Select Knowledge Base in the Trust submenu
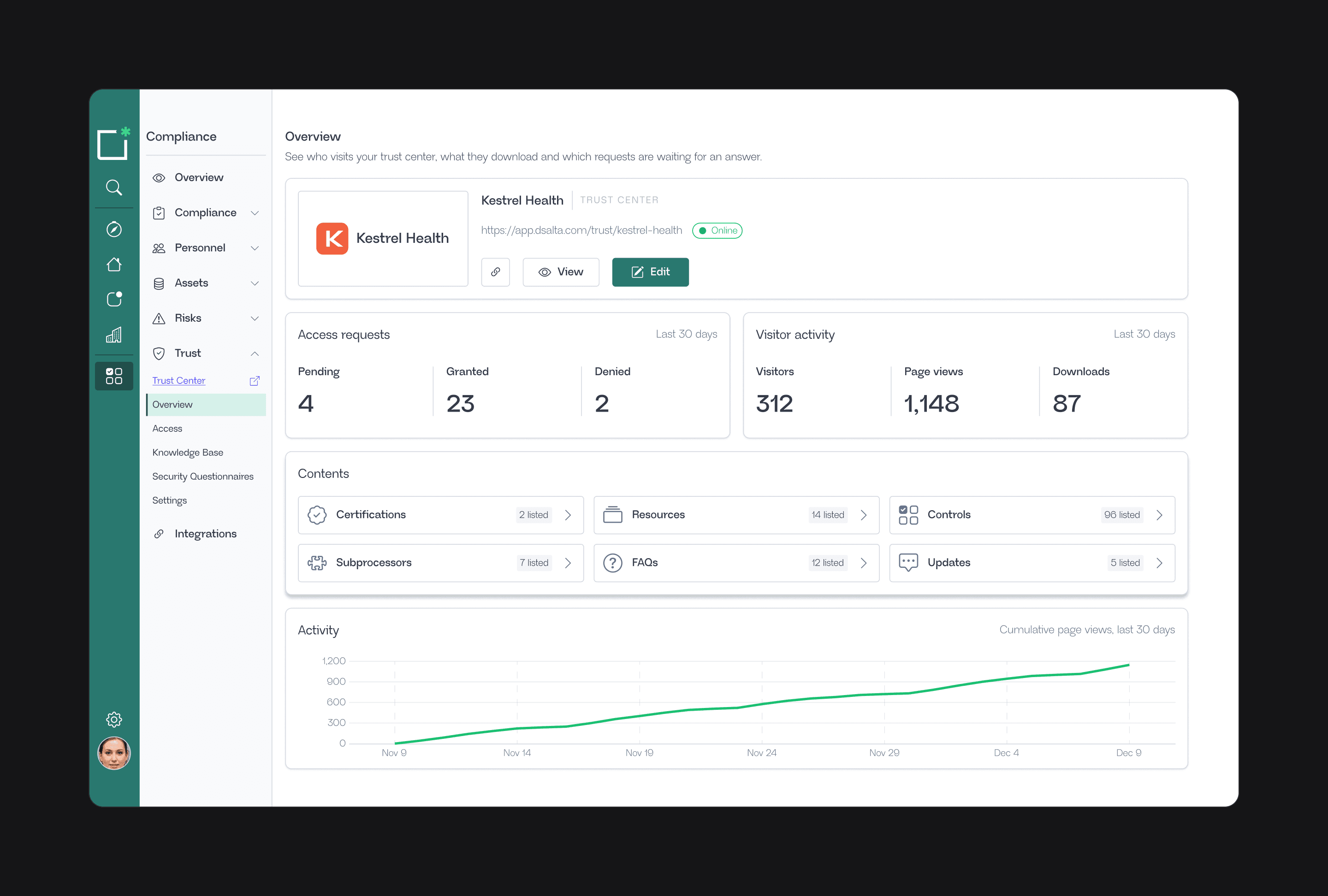 tap(206, 452)
